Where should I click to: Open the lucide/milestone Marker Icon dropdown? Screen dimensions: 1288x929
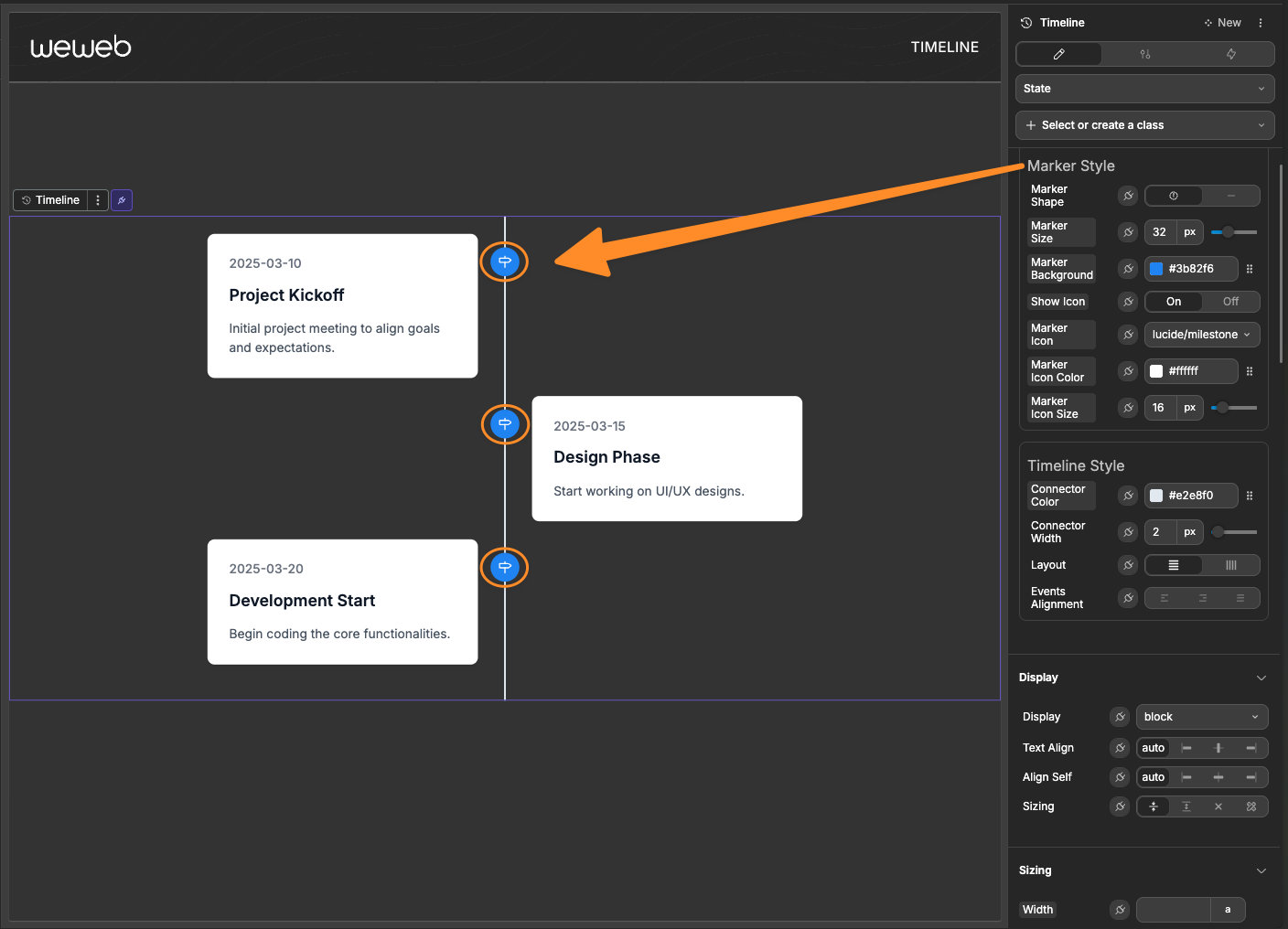point(1201,335)
